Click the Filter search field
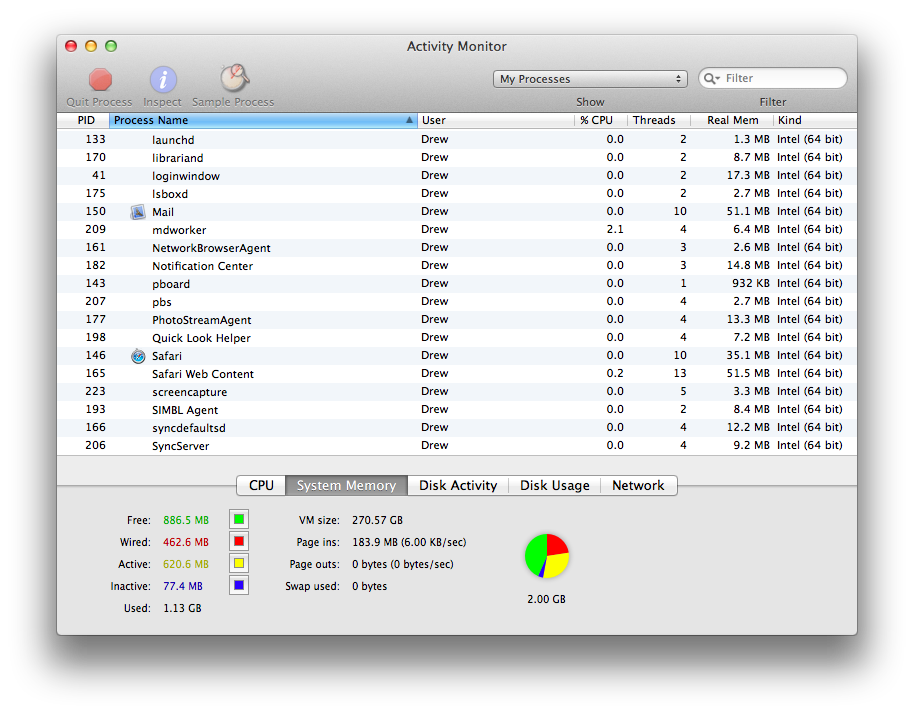 click(x=773, y=79)
